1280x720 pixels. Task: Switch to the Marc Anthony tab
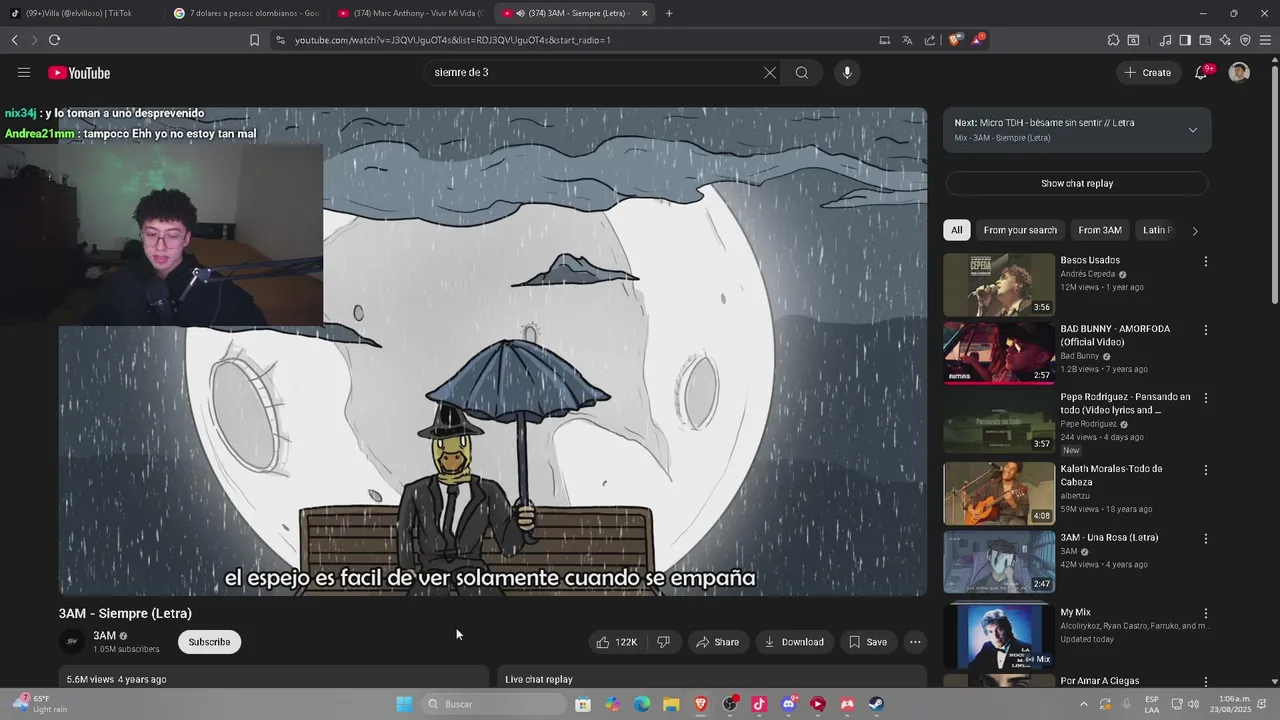[x=410, y=13]
